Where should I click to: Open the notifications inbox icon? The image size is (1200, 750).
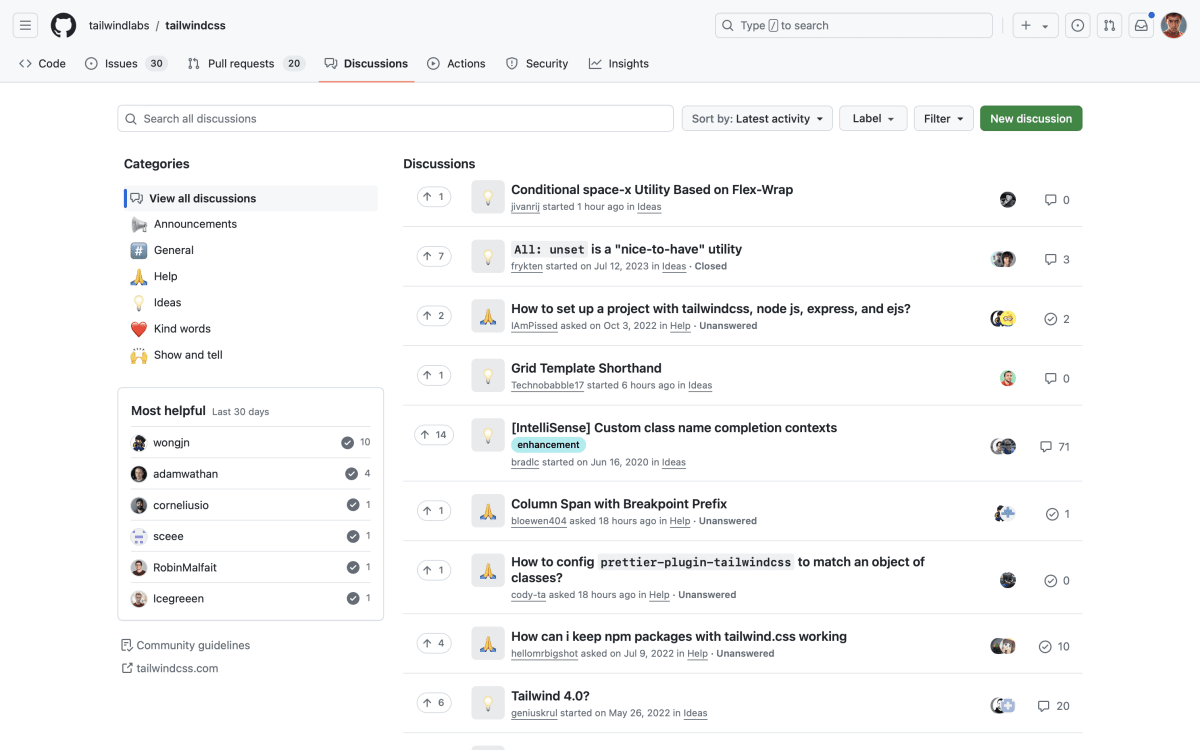[x=1141, y=26]
